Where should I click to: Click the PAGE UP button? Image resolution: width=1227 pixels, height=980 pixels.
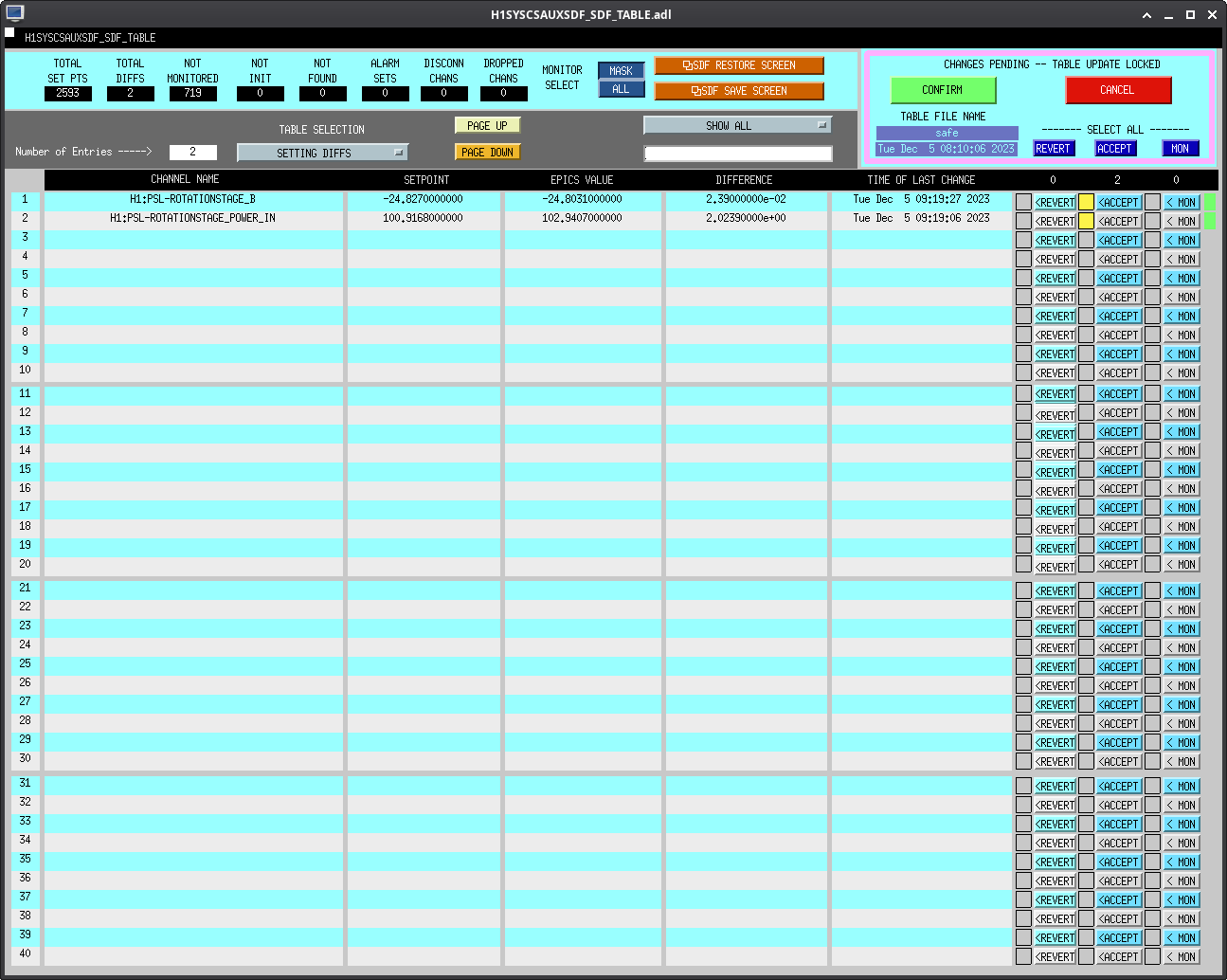point(487,125)
